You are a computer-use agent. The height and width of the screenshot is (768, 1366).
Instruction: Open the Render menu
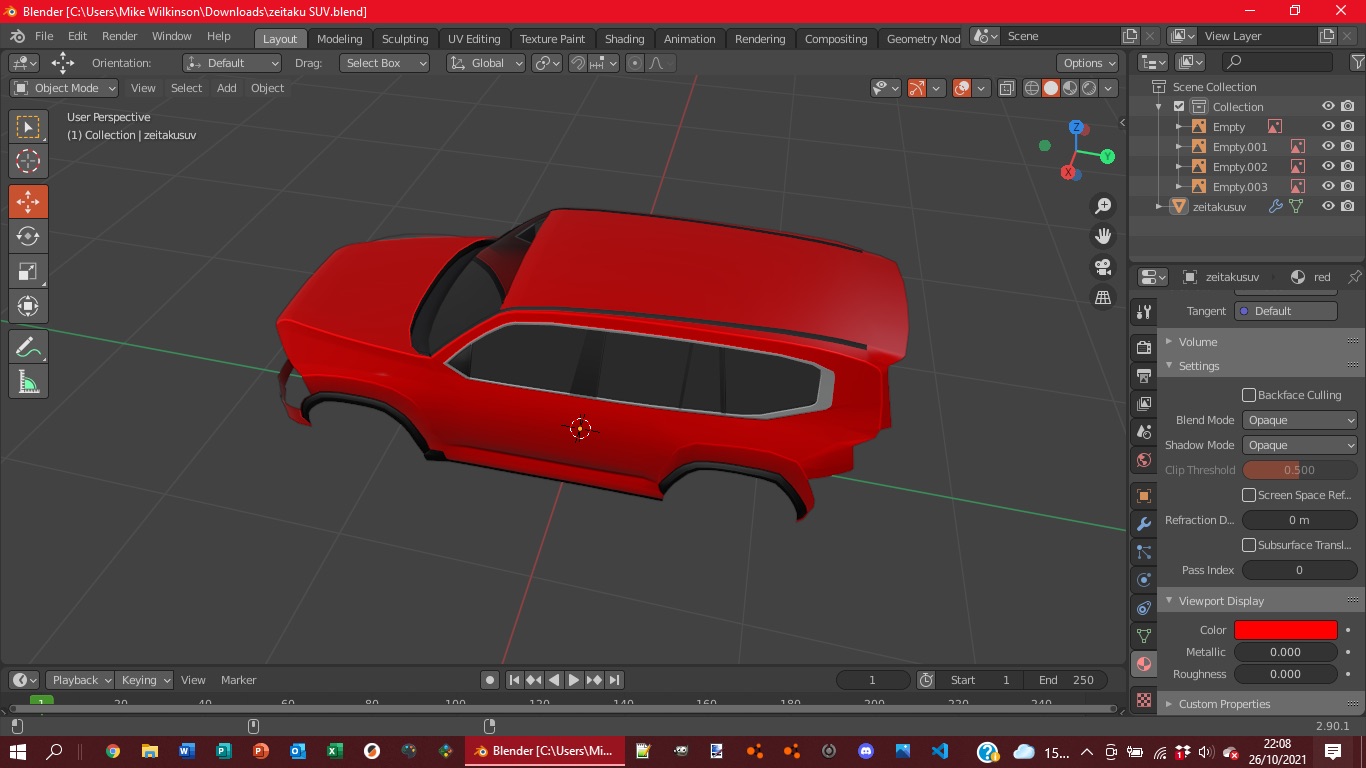click(x=119, y=36)
